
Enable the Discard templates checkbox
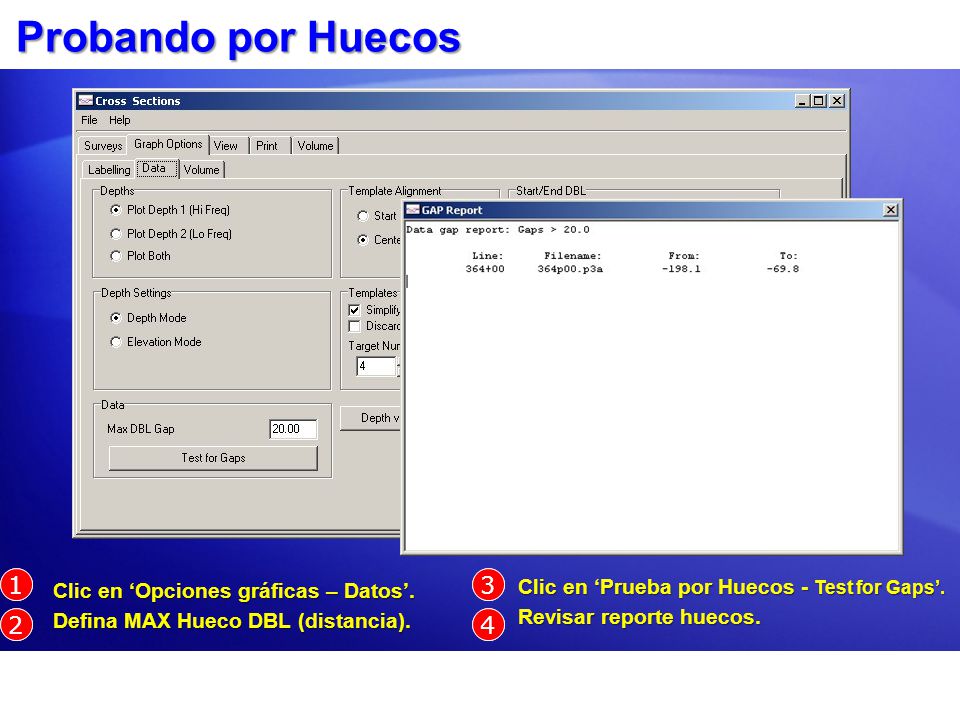coord(354,326)
